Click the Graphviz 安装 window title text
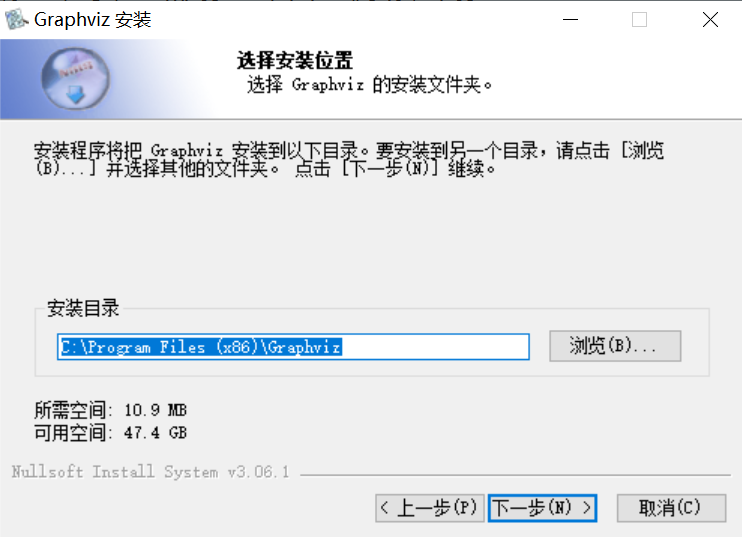Viewport: 742px width, 537px height. 93,20
